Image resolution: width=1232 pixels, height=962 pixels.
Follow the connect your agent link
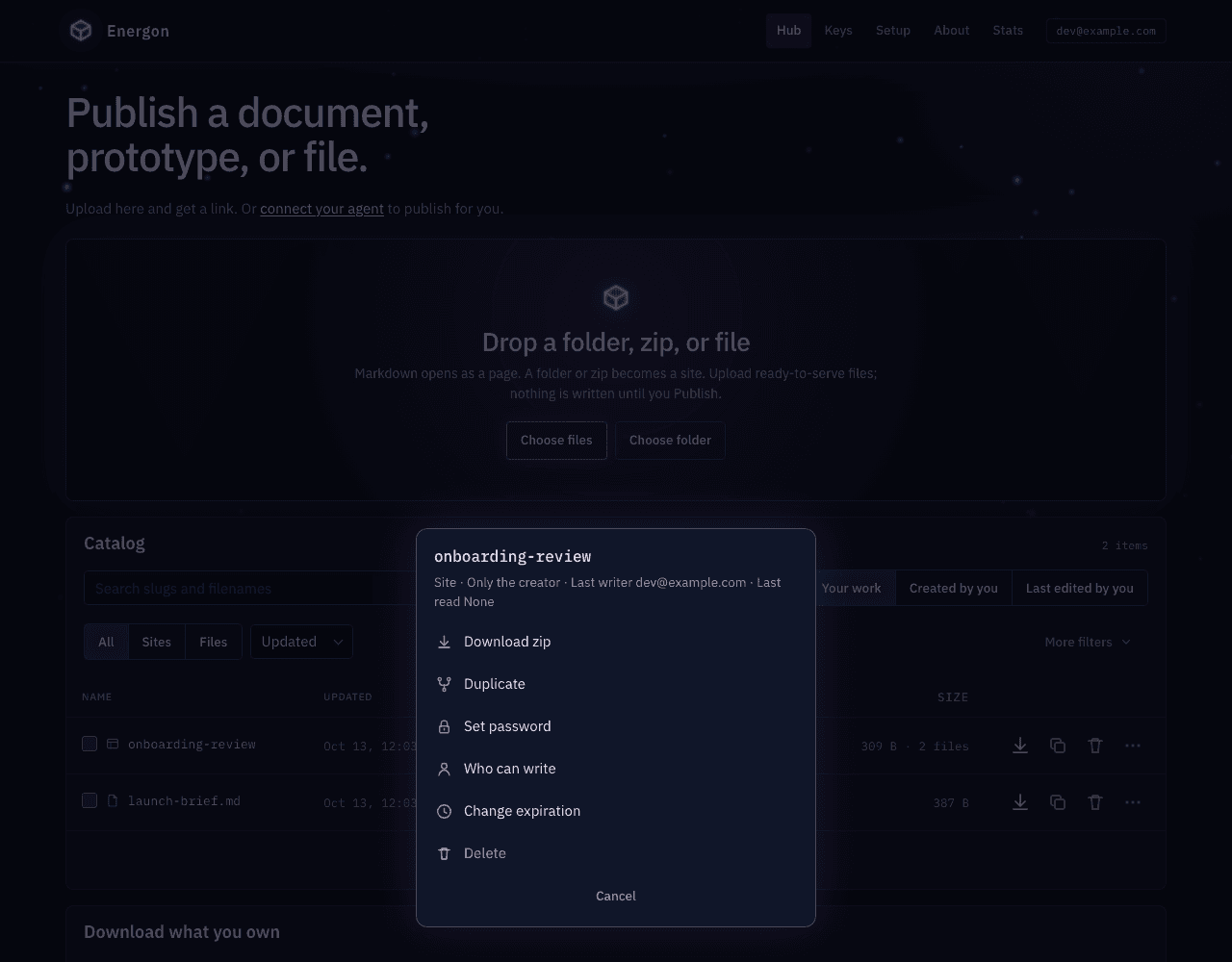(x=321, y=209)
